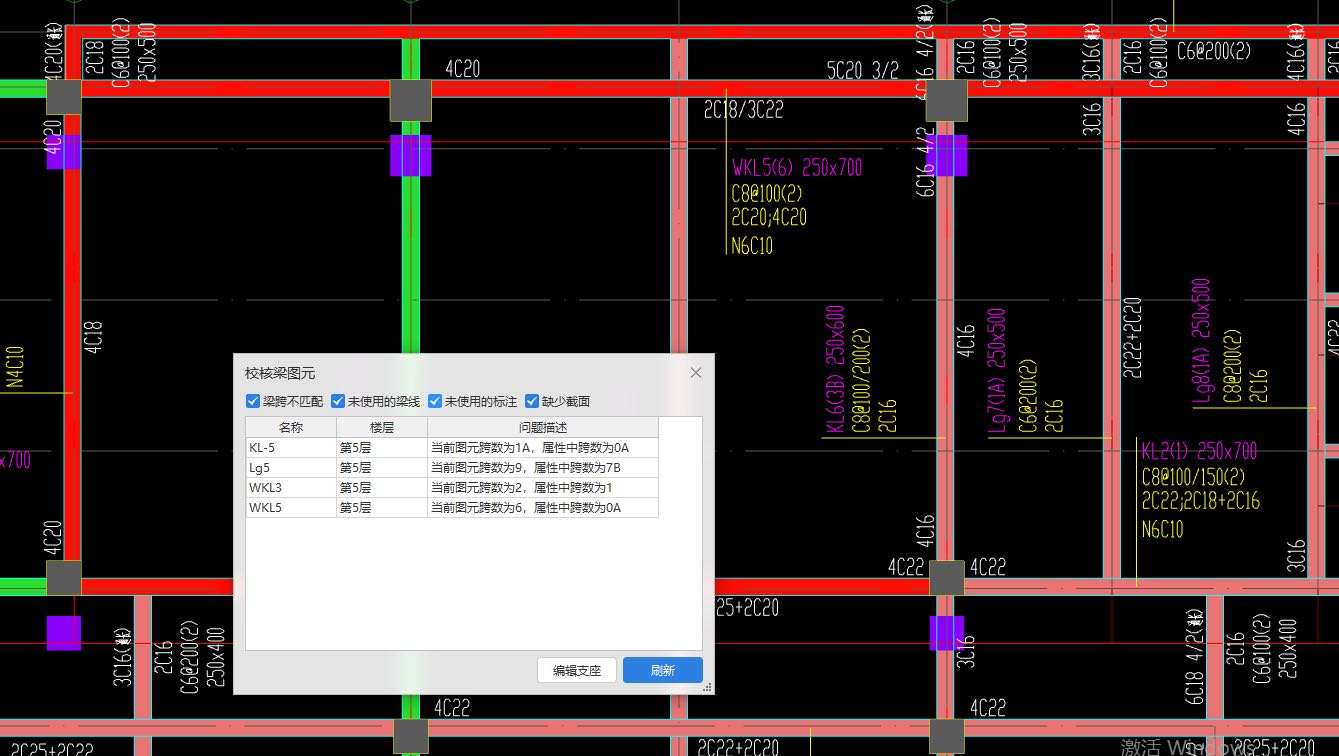The image size is (1339, 756).
Task: Click the C8@100/150(2) annotation
Action: [1194, 476]
